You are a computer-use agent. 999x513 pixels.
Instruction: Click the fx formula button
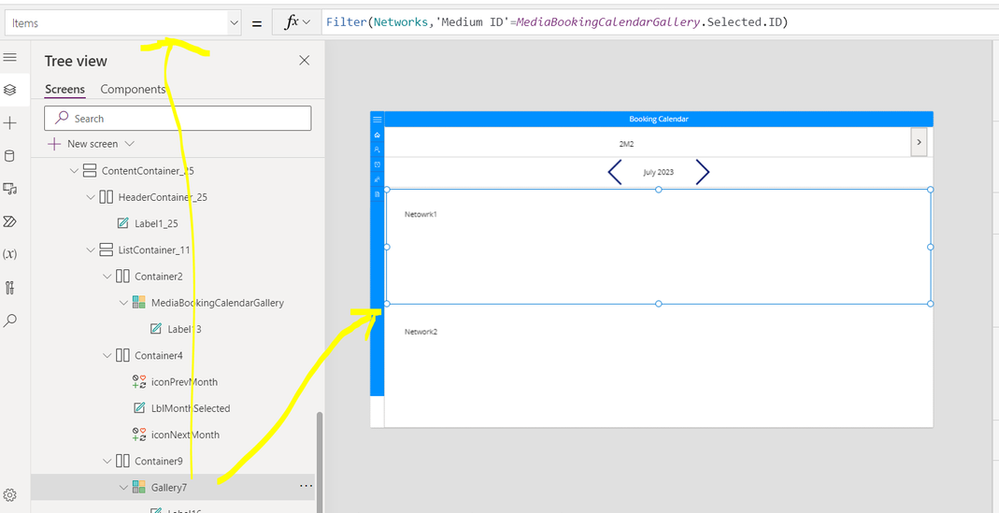tap(296, 22)
